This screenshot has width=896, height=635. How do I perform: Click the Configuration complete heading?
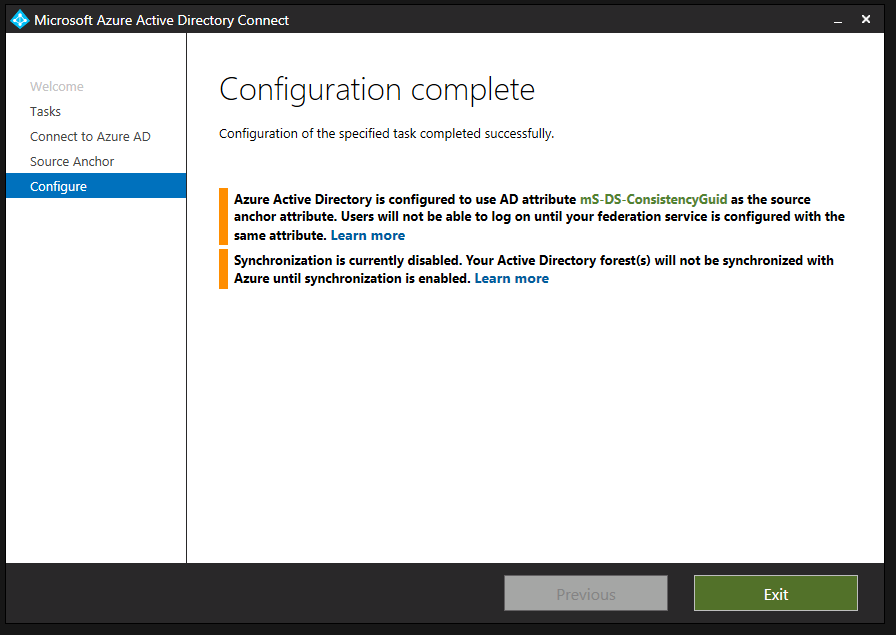click(x=377, y=90)
